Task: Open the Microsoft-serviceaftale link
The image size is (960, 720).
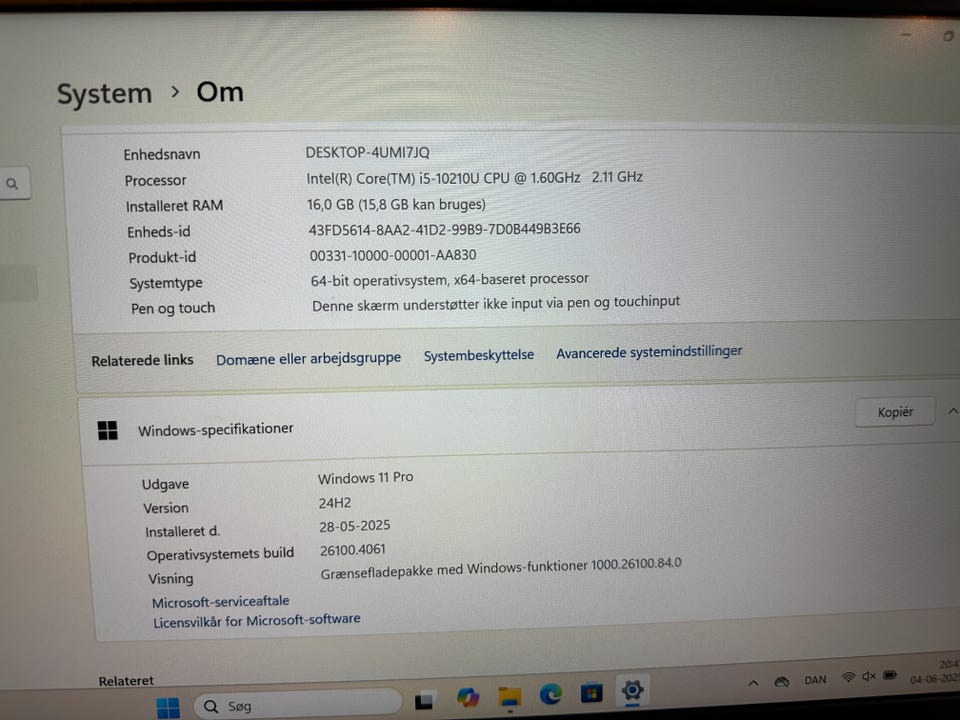Action: pos(220,602)
